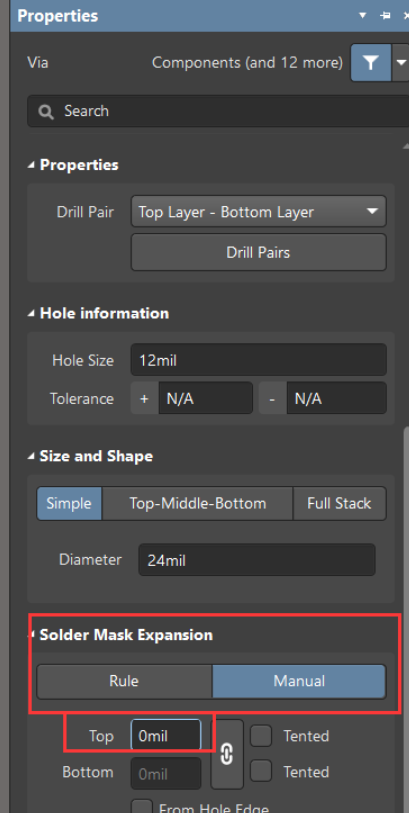The image size is (409, 813).
Task: Switch to Top-Middle-Bottom mode
Action: [198, 503]
